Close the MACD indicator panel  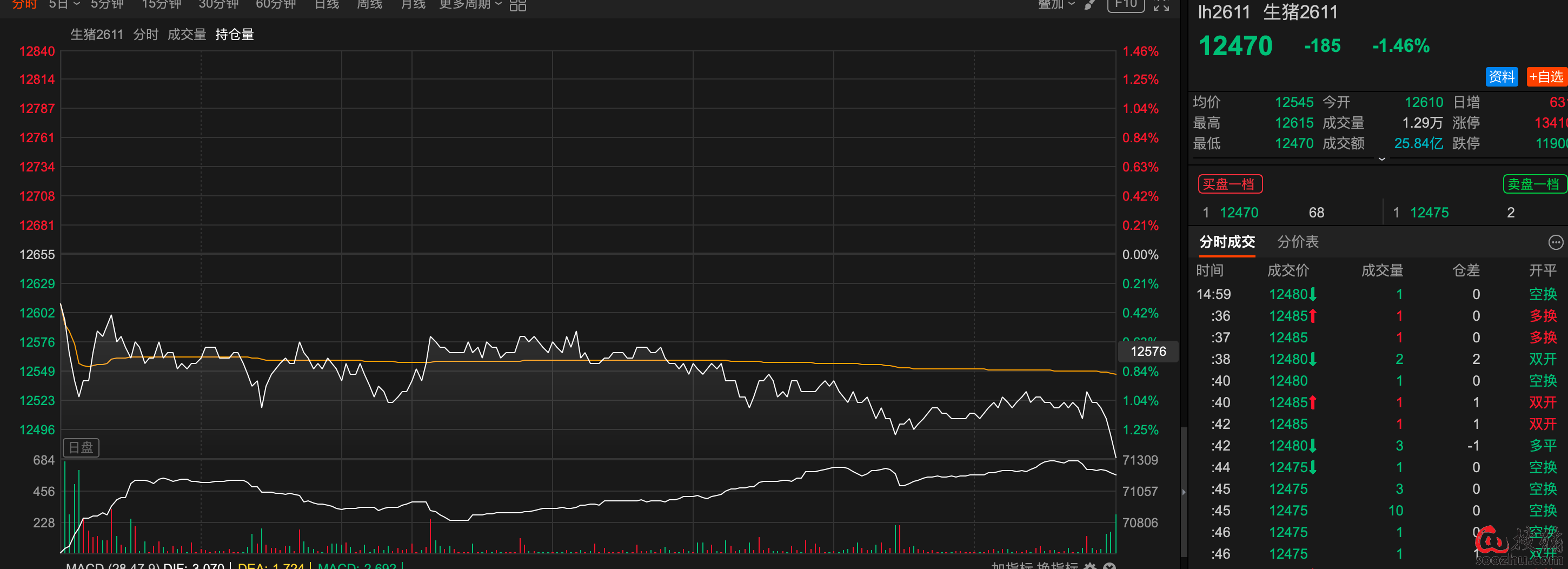tap(1109, 566)
